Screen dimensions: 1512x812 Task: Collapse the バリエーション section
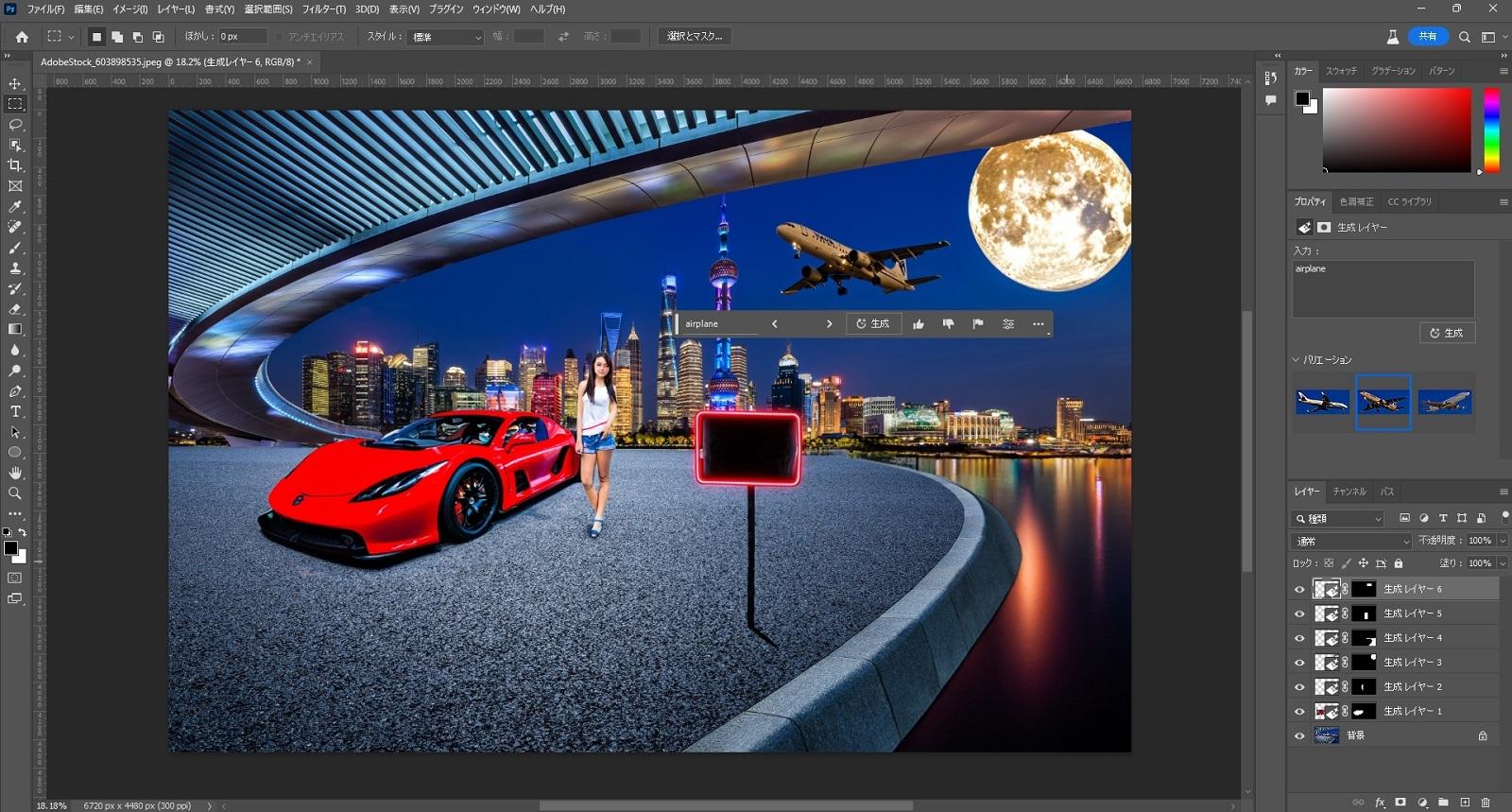click(x=1297, y=360)
